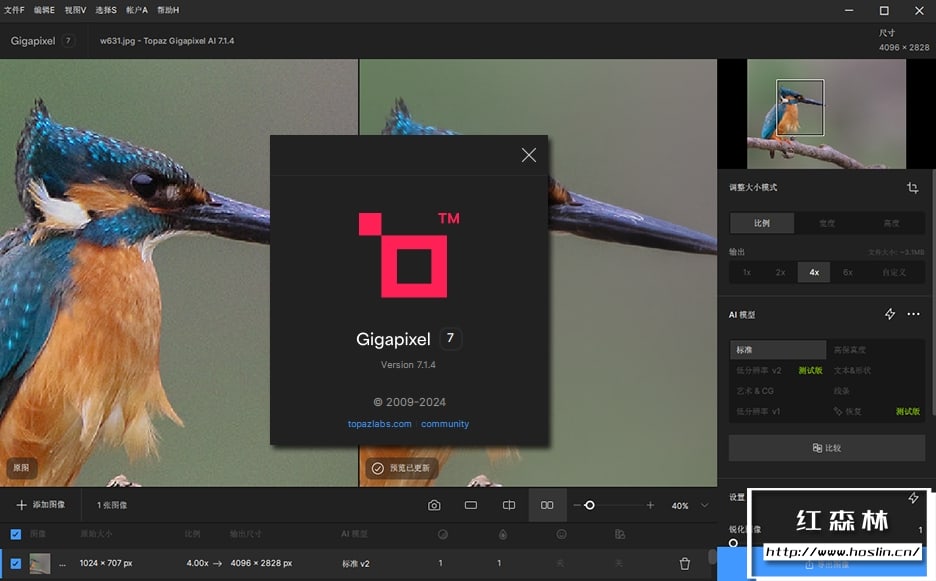Delete the image using trash icon

[x=685, y=563]
